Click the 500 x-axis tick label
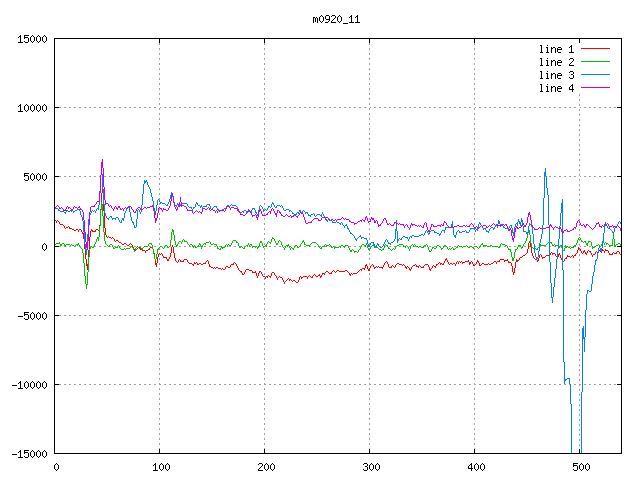This screenshot has width=640, height=480. 580,466
